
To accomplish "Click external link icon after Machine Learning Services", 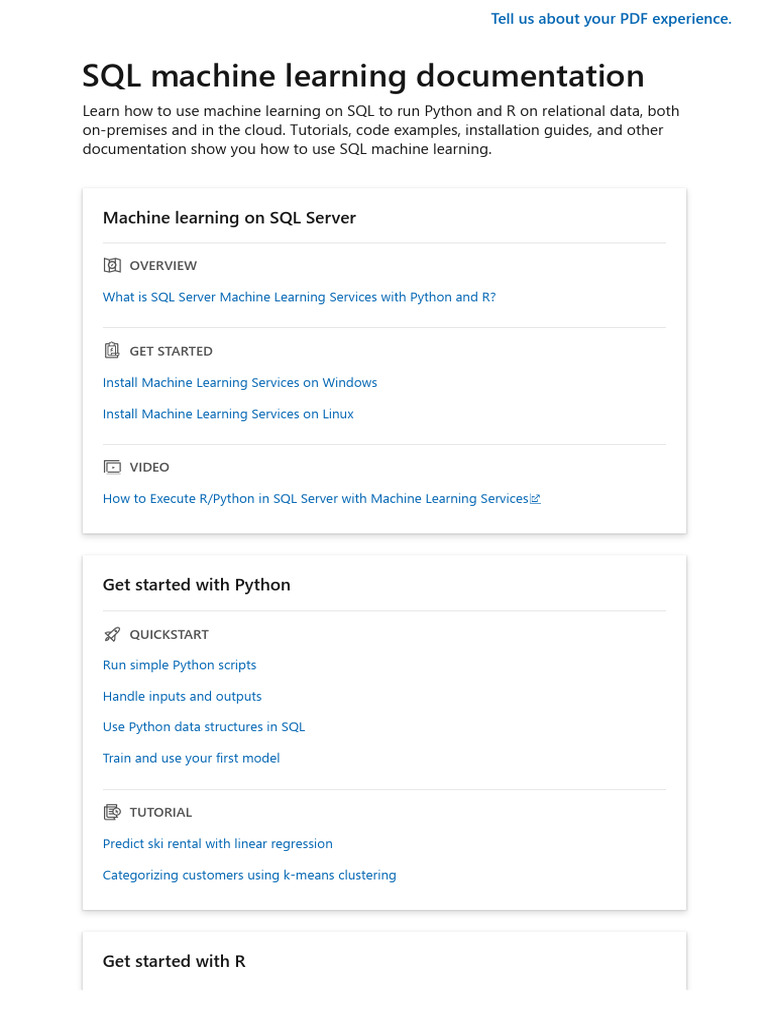I will pyautogui.click(x=535, y=499).
